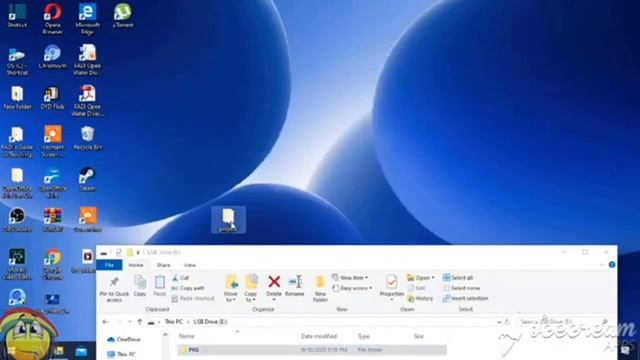Open the Shotcut desktop icon
This screenshot has width=640, height=360.
point(17,15)
